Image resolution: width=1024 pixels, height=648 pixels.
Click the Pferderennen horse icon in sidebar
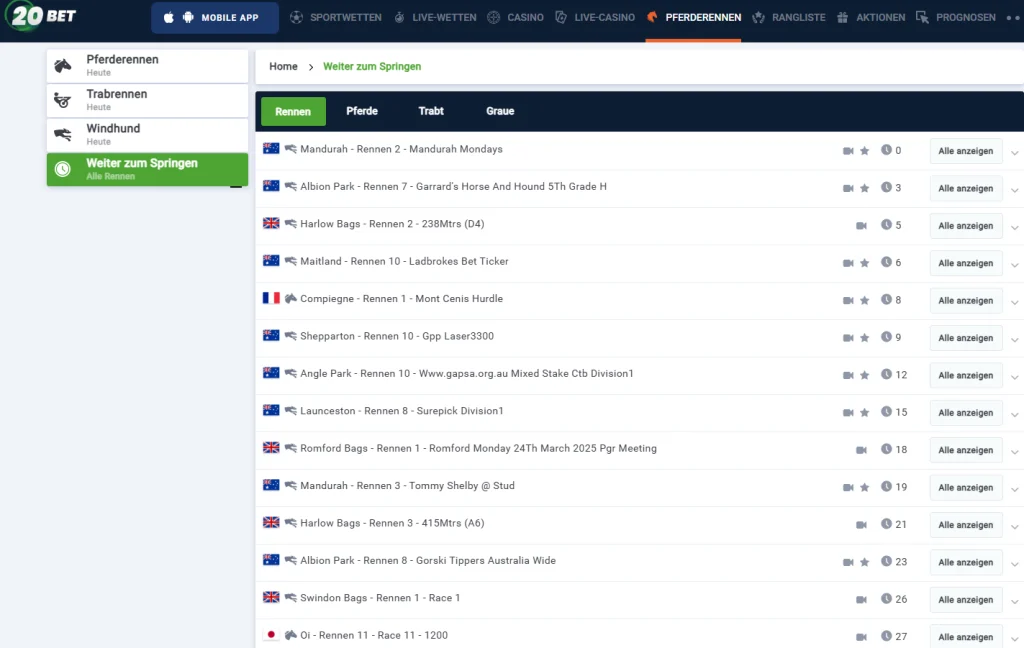tap(63, 66)
